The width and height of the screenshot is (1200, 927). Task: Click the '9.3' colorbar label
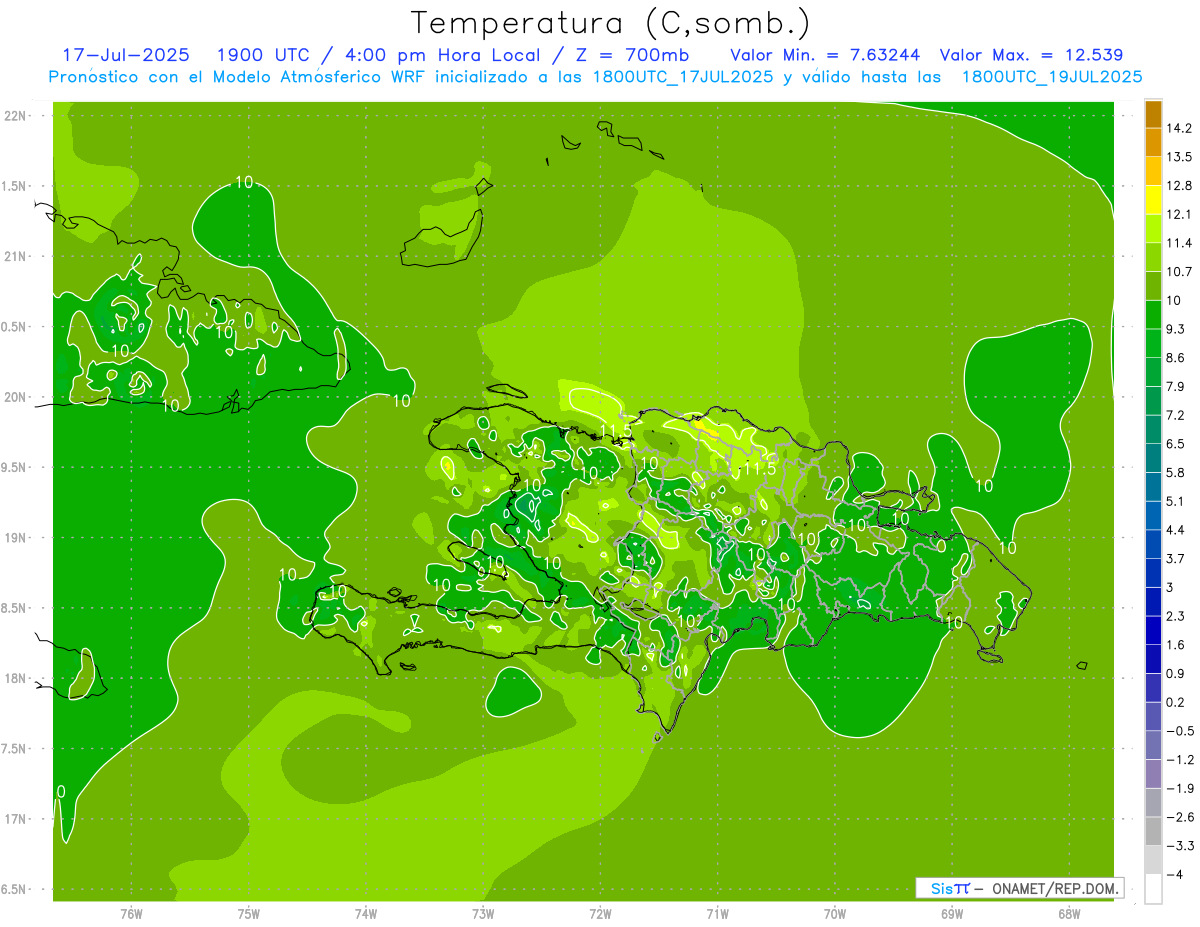tap(1176, 329)
